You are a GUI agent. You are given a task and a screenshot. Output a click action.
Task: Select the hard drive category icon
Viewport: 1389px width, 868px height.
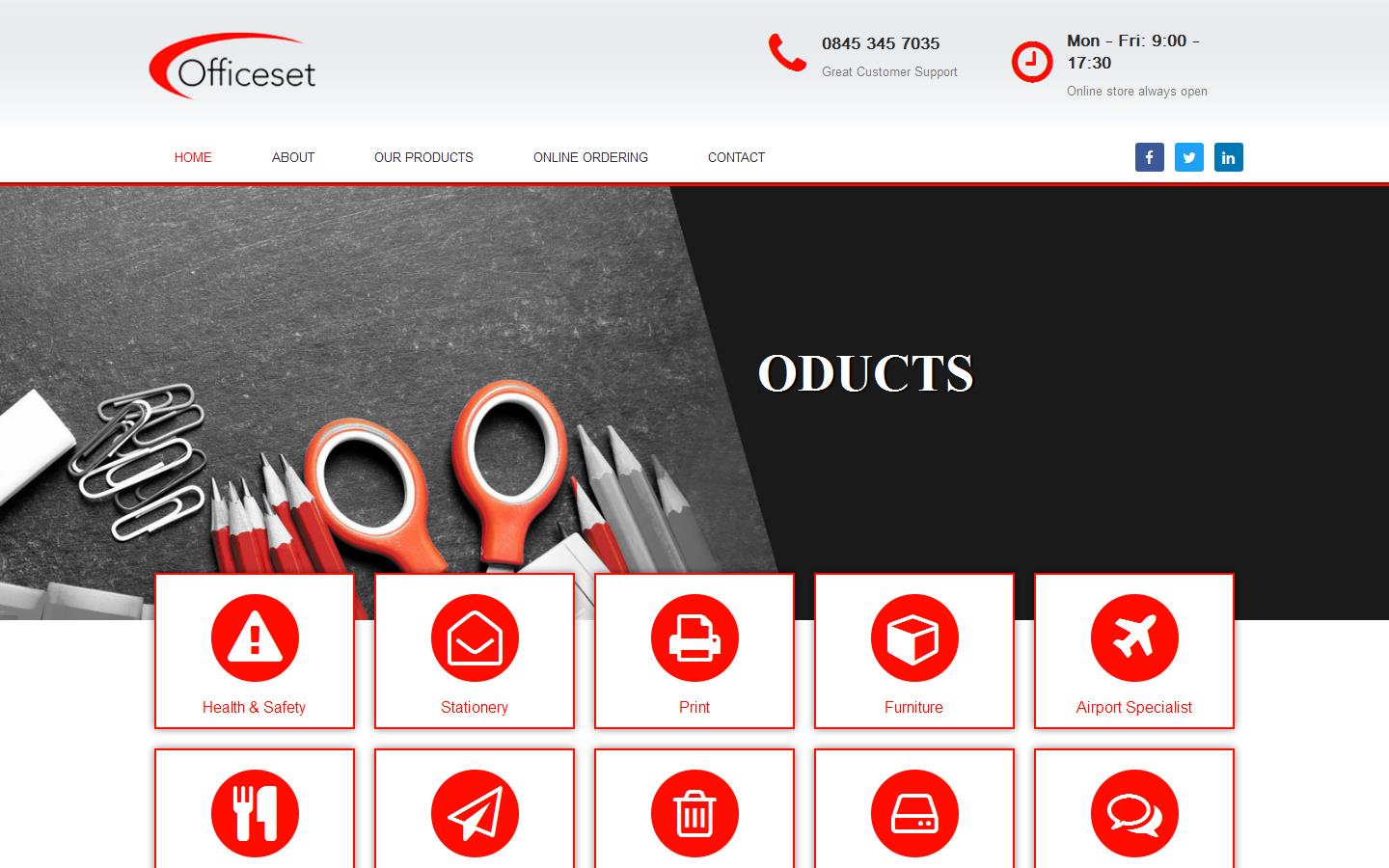(913, 813)
